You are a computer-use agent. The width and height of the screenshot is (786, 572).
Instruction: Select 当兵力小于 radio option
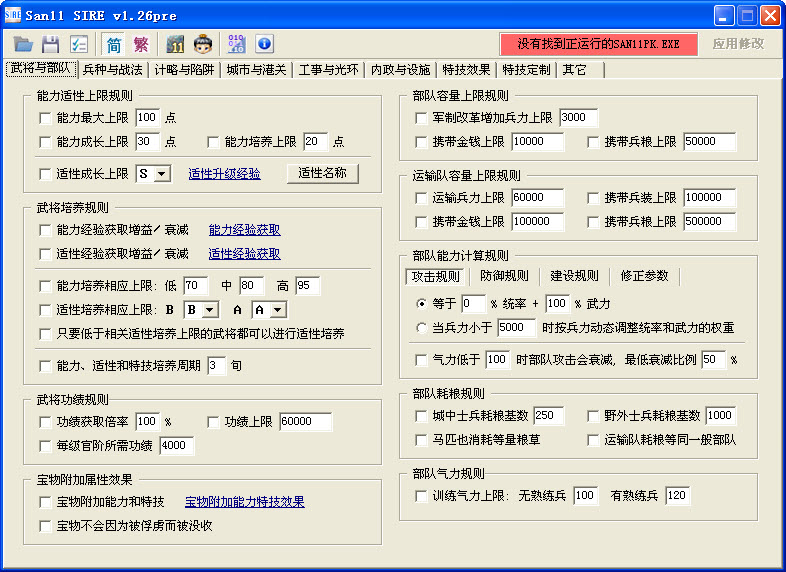tap(421, 328)
